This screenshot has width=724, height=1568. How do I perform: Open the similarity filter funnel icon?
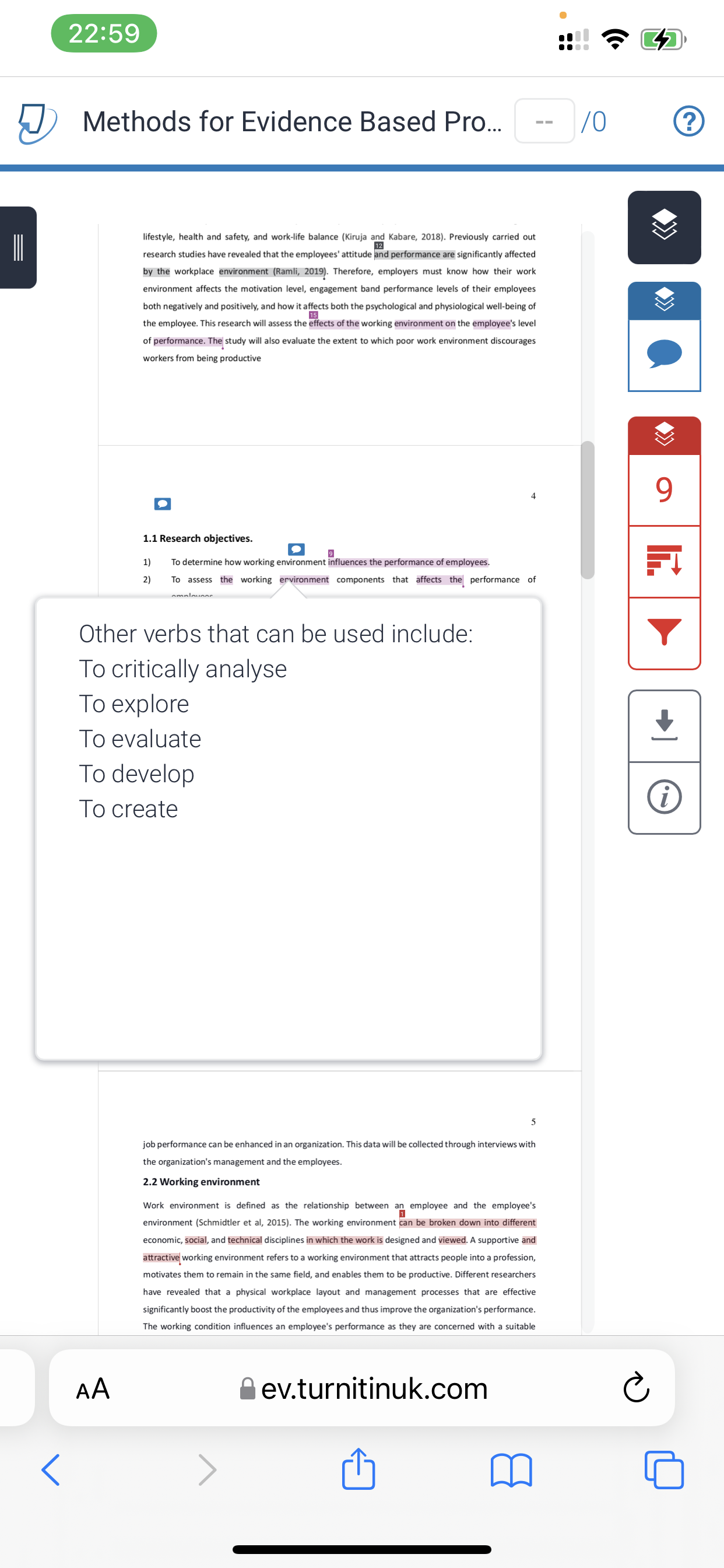(664, 632)
